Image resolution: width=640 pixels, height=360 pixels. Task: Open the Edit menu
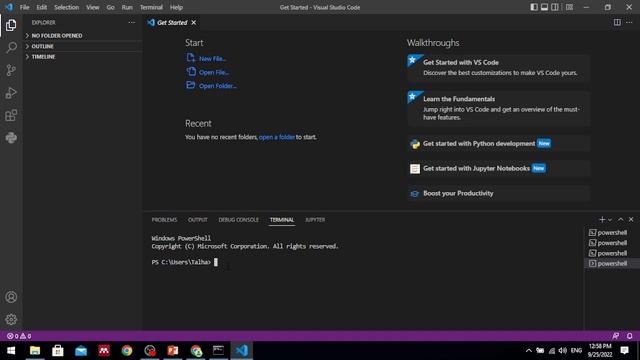point(42,7)
